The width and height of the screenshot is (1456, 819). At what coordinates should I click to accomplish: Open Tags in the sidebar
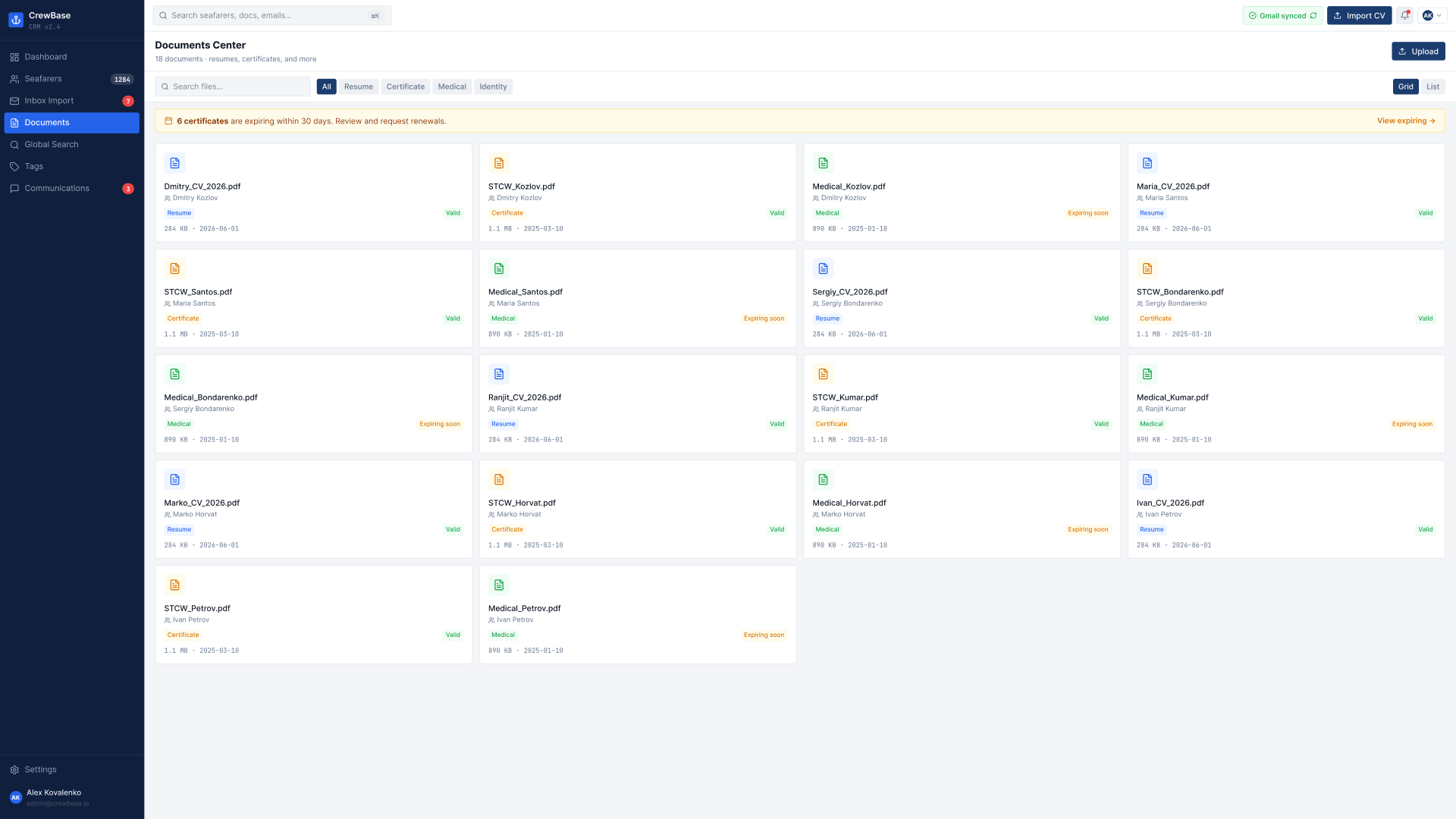pyautogui.click(x=72, y=167)
